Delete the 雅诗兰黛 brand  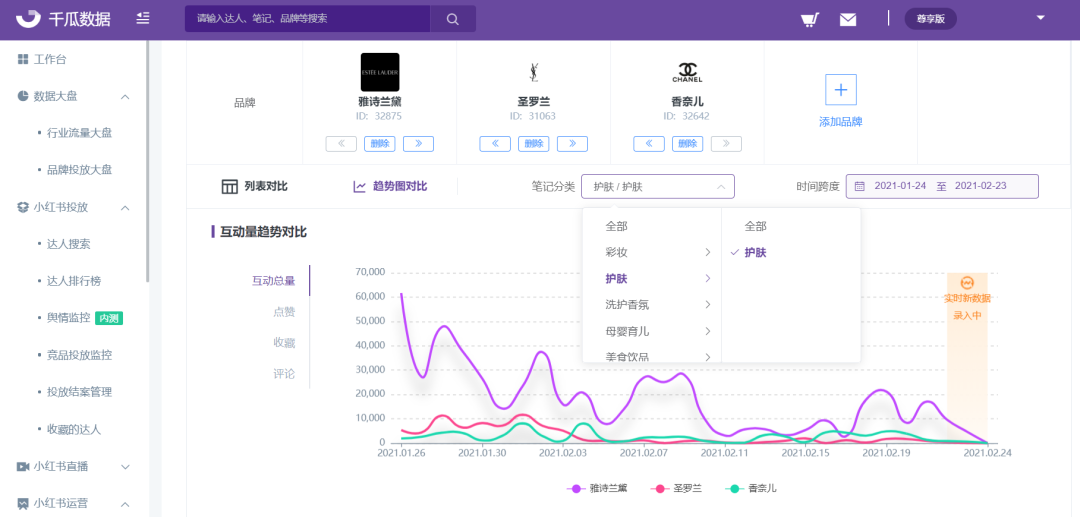pos(380,144)
